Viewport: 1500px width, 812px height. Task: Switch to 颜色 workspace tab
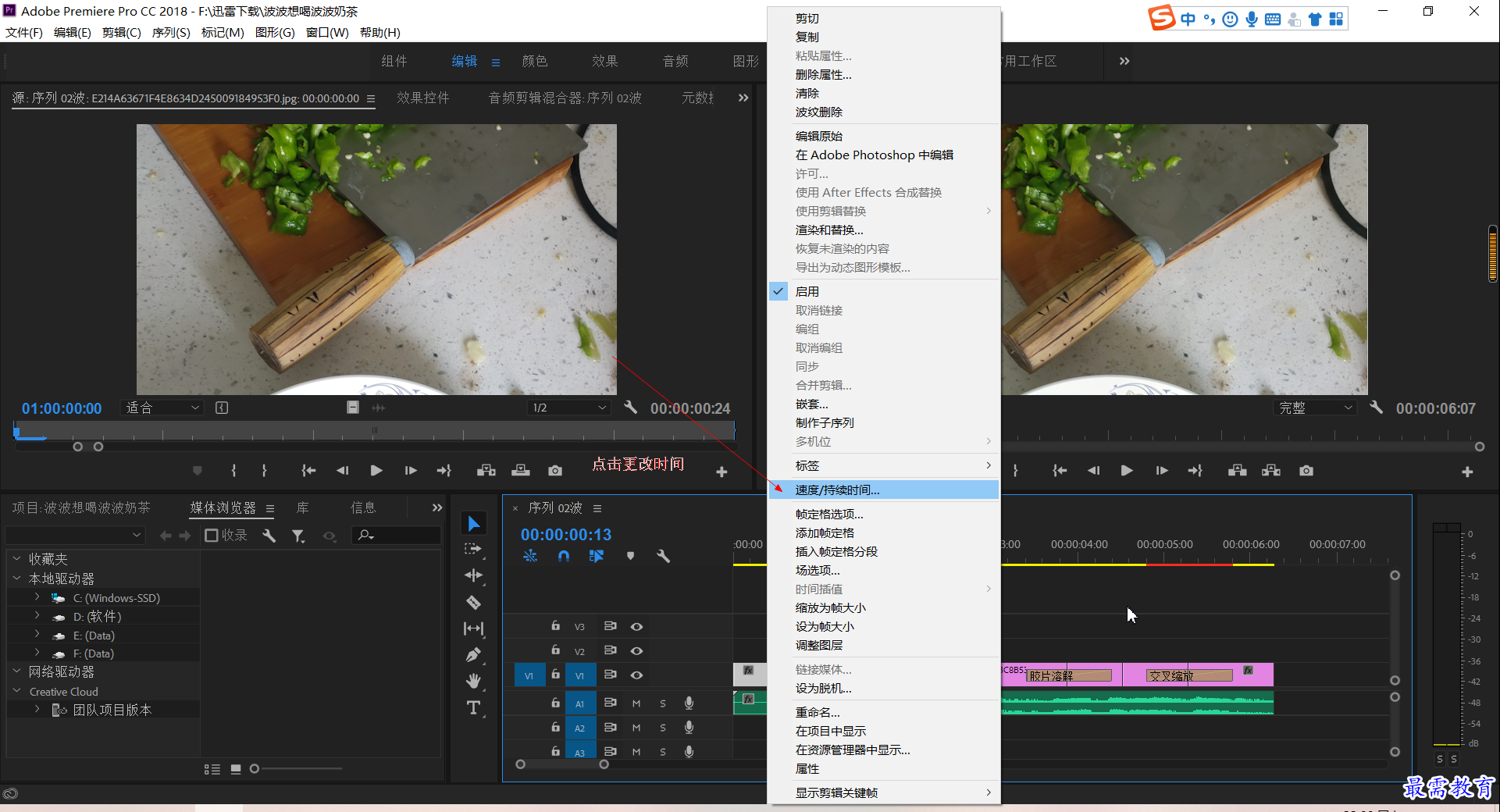[x=535, y=61]
